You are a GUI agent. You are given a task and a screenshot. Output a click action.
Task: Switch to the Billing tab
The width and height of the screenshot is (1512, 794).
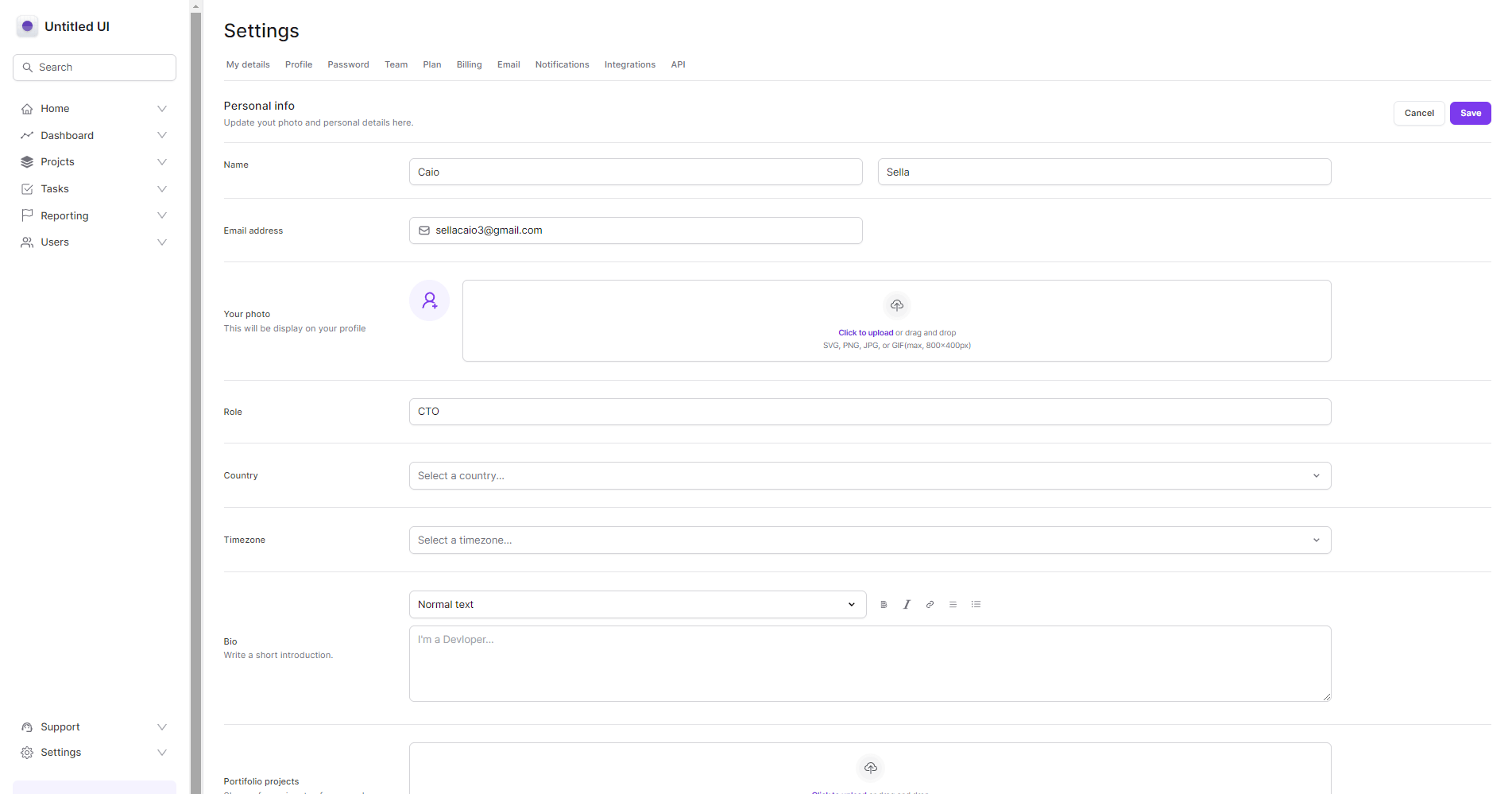pos(469,64)
